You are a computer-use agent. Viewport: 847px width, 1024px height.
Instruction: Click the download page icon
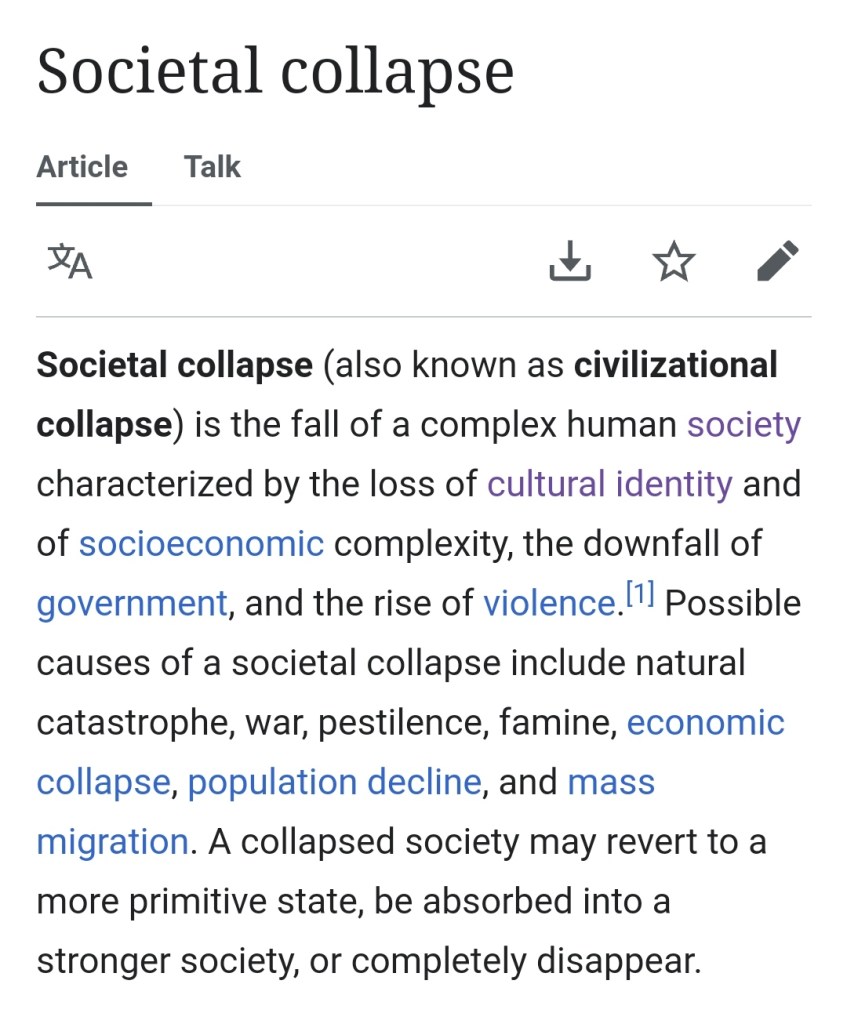570,262
